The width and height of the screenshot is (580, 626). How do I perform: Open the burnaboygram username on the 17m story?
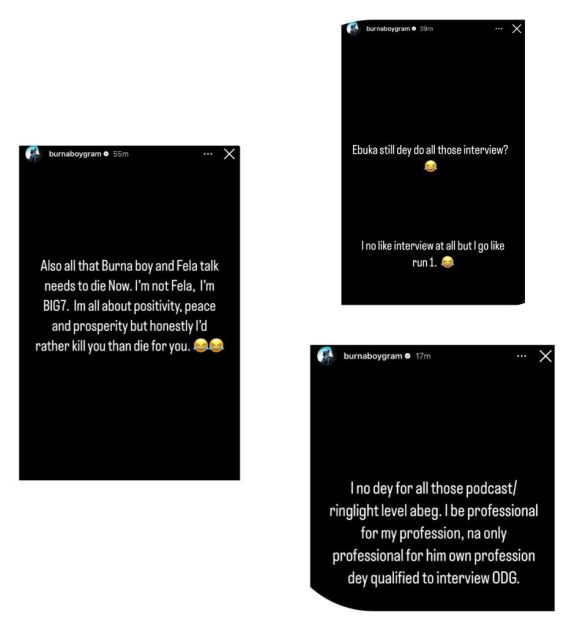coord(373,356)
